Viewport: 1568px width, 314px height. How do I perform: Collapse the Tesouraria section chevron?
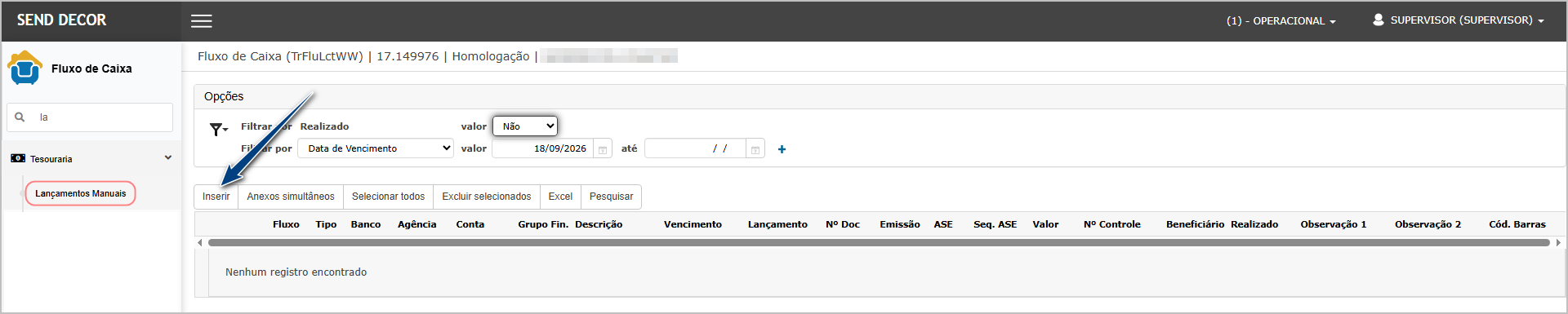168,158
